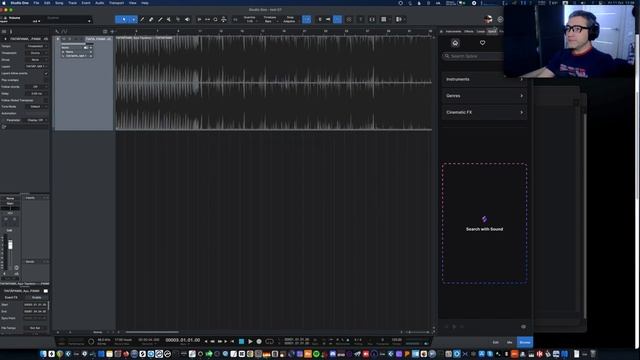This screenshot has width=640, height=360.
Task: Select the Listen speaker tool
Action: (187, 19)
